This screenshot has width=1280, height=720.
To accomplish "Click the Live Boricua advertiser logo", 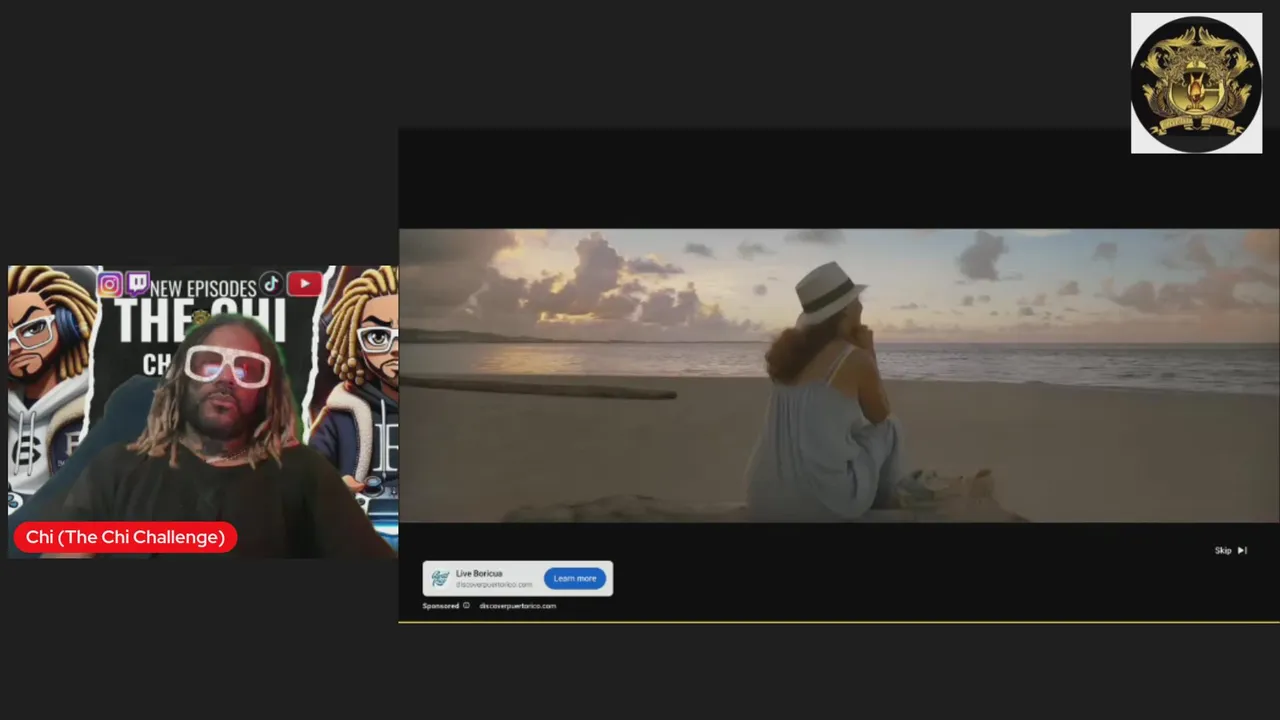I will (x=440, y=578).
